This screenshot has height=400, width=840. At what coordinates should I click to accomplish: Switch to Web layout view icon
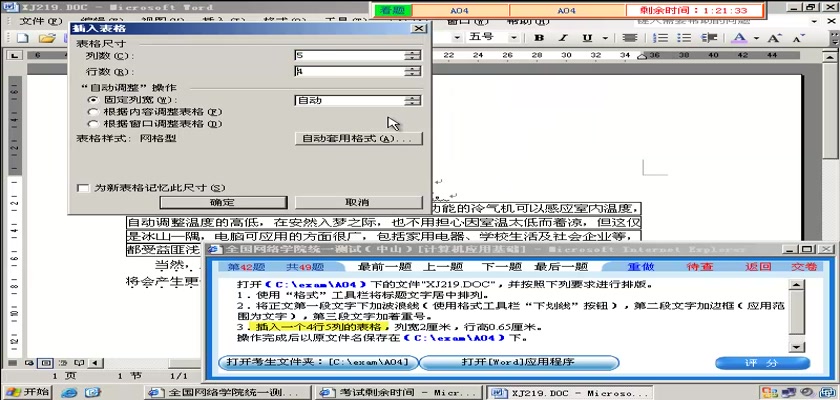[x=29, y=363]
